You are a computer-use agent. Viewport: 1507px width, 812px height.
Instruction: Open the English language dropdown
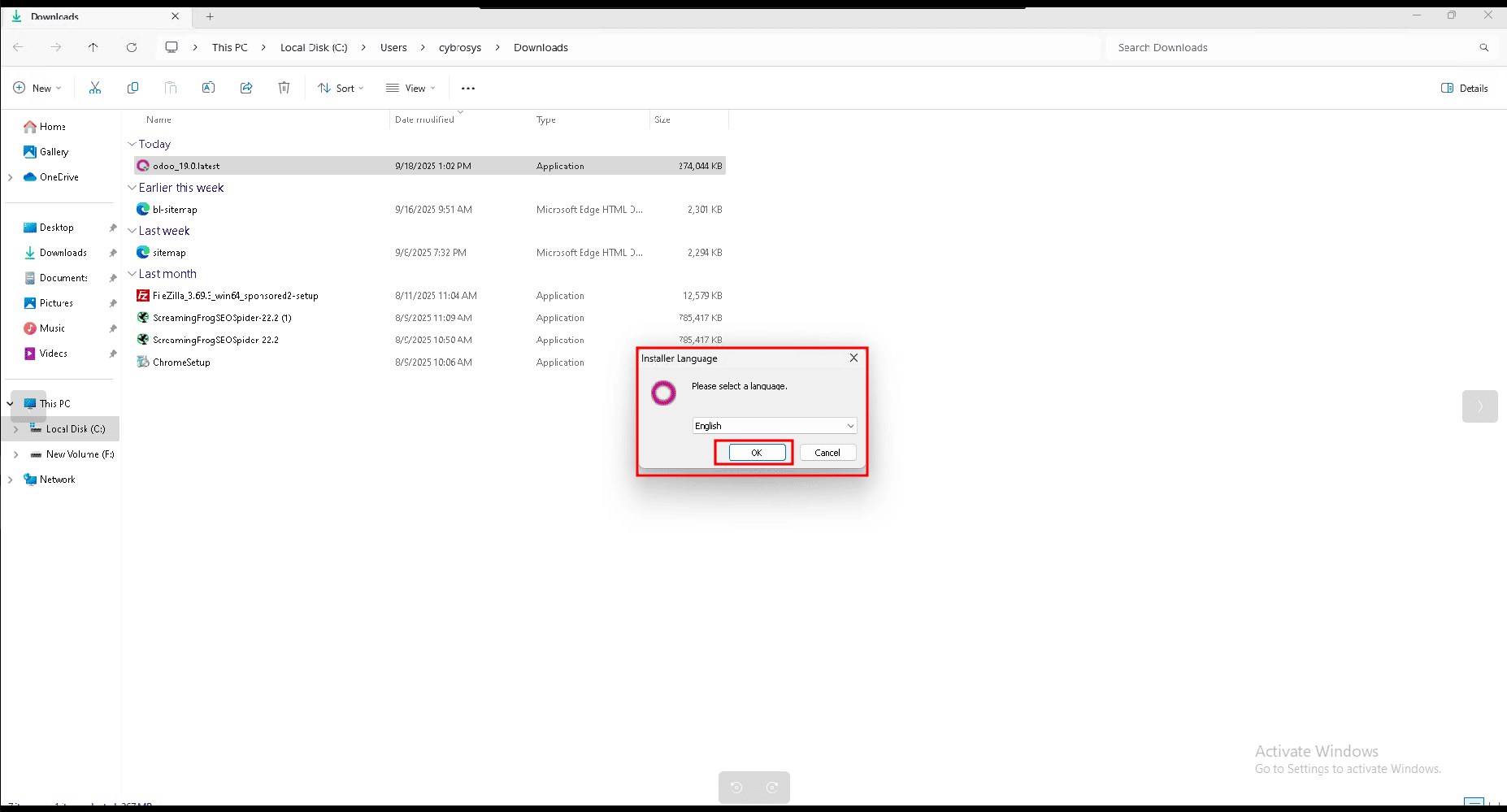pos(774,426)
